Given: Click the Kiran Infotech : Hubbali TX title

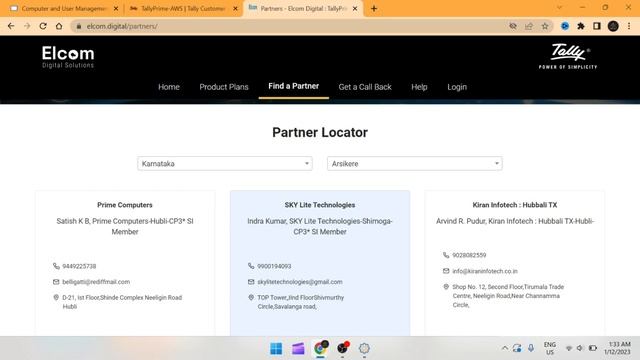Looking at the screenshot, I should click(515, 205).
